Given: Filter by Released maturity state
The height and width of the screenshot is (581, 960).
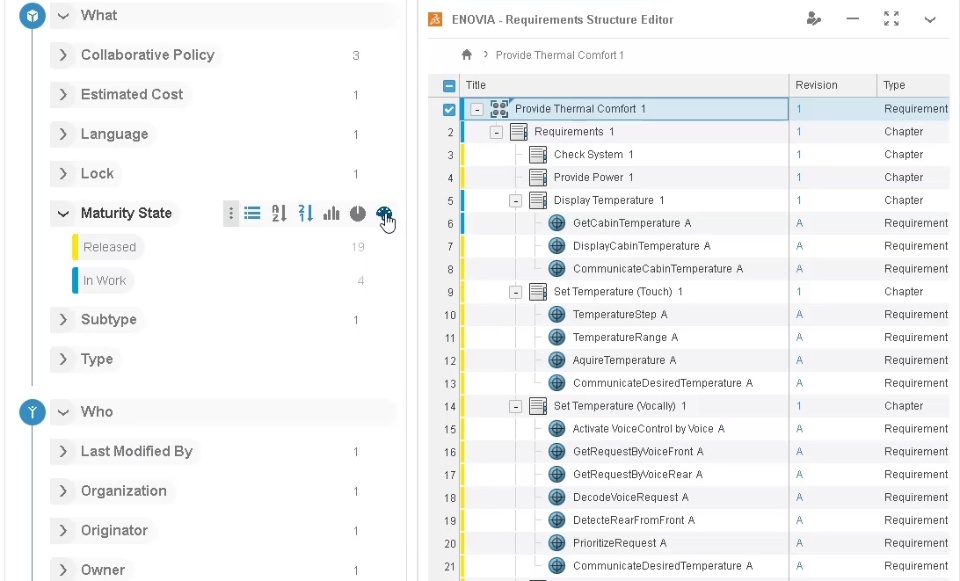Looking at the screenshot, I should [x=110, y=247].
